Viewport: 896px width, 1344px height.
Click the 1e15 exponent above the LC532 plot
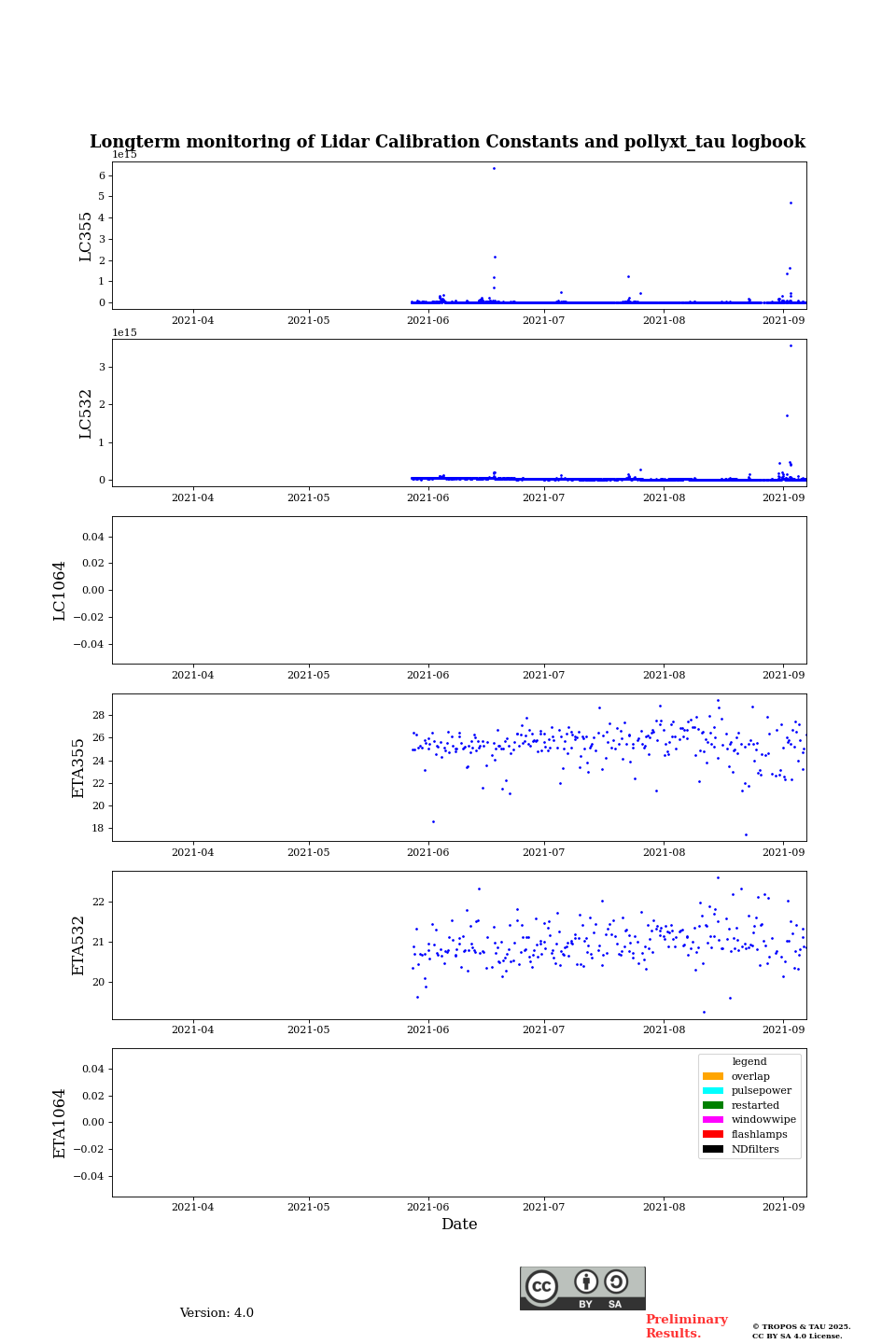[125, 333]
